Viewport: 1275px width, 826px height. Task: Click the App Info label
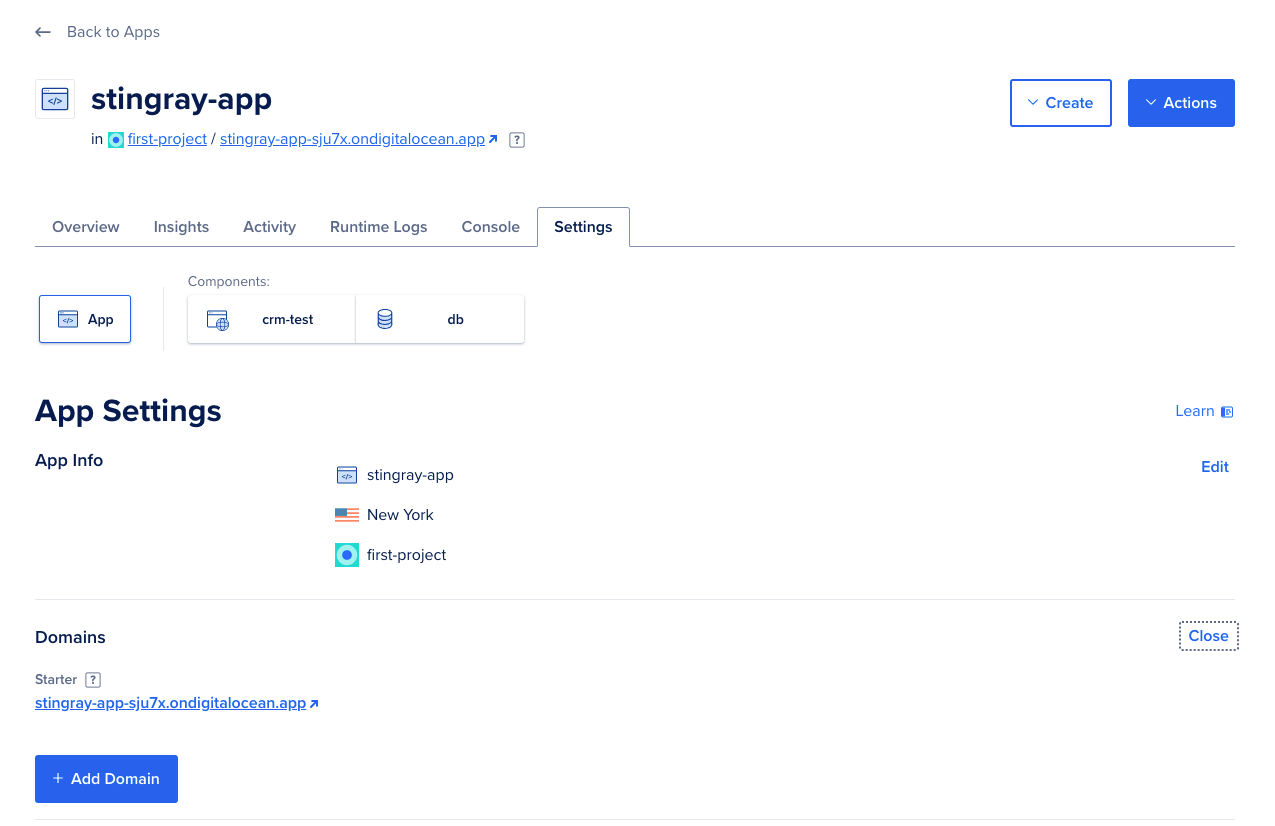point(69,460)
